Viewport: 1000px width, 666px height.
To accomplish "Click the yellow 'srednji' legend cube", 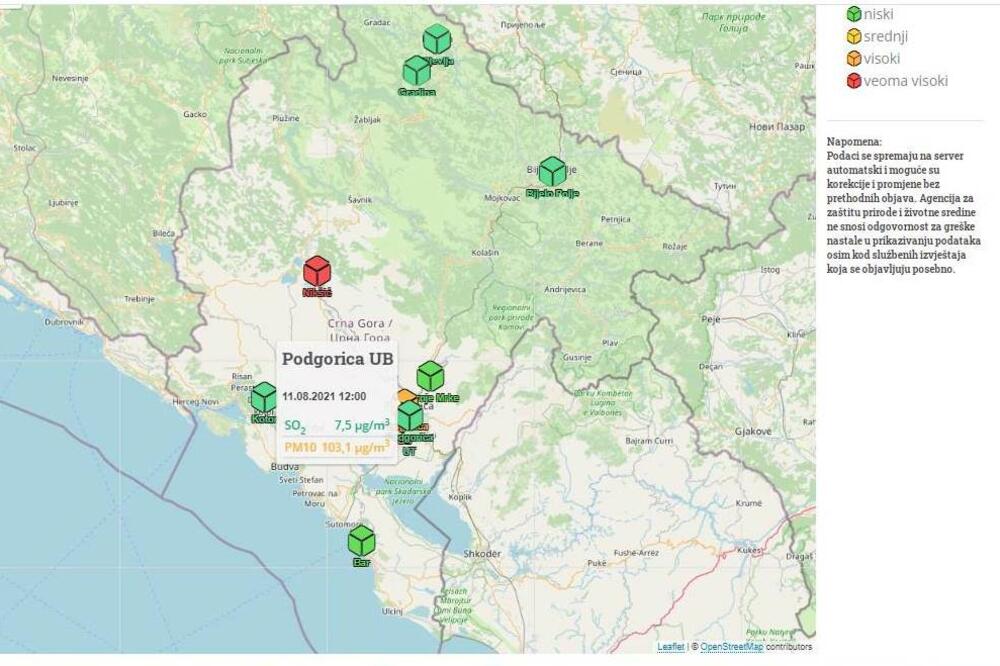I will tap(854, 37).
